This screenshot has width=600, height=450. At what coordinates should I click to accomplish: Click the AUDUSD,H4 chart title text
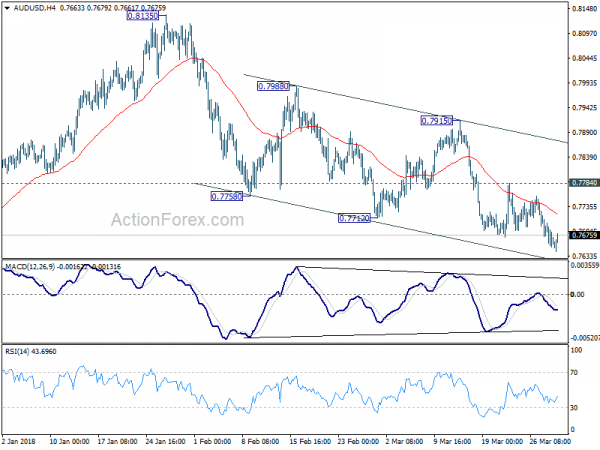(34, 8)
